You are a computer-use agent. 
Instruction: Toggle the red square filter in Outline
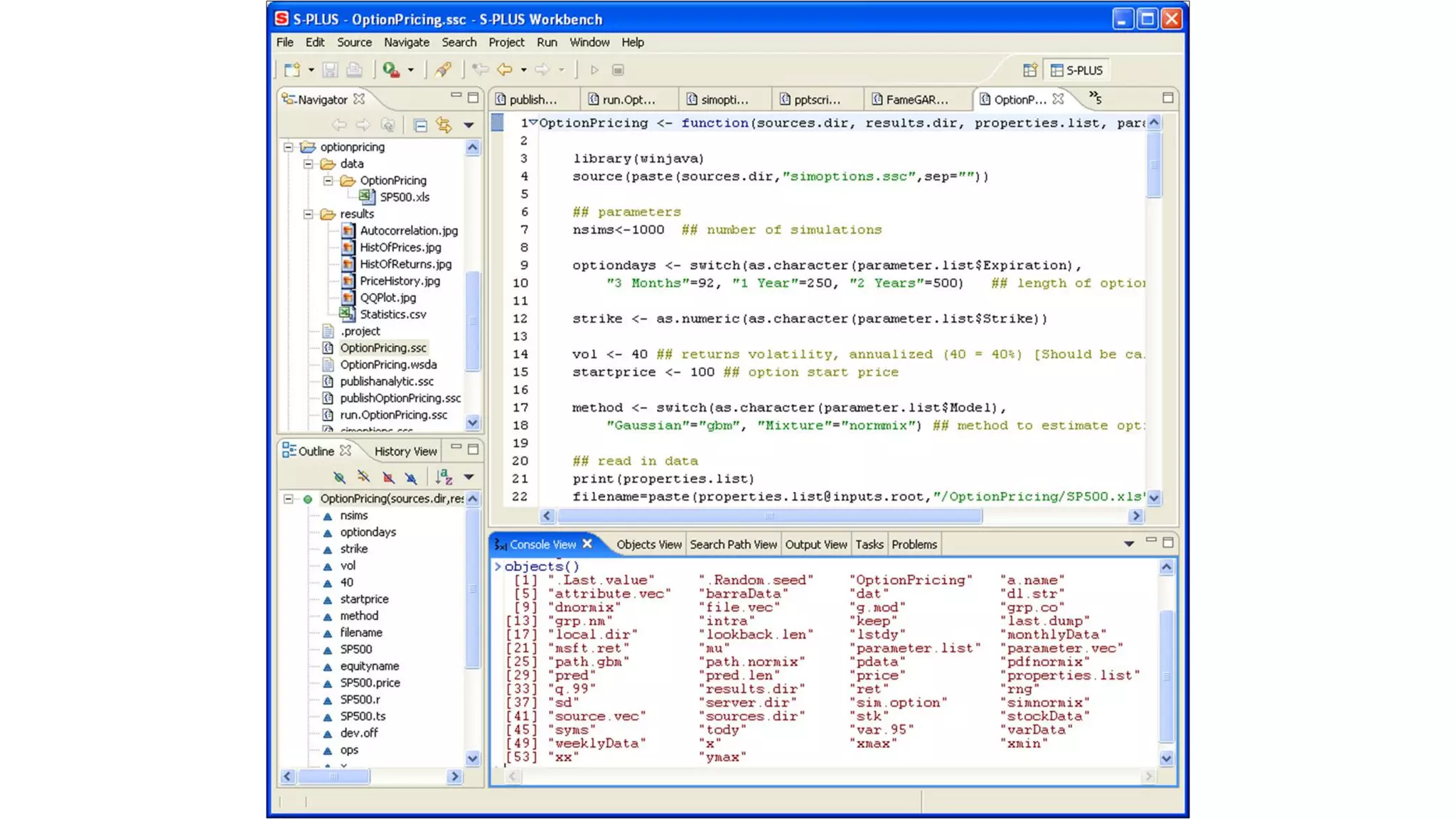point(387,477)
